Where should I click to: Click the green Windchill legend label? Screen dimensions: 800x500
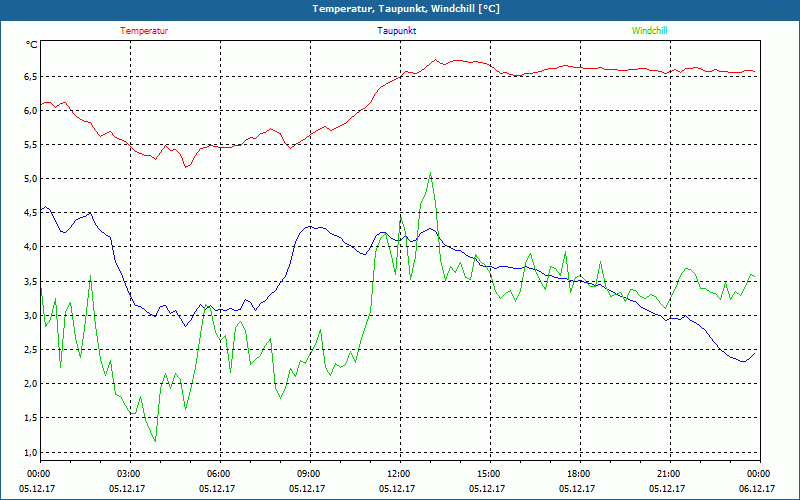pos(649,31)
